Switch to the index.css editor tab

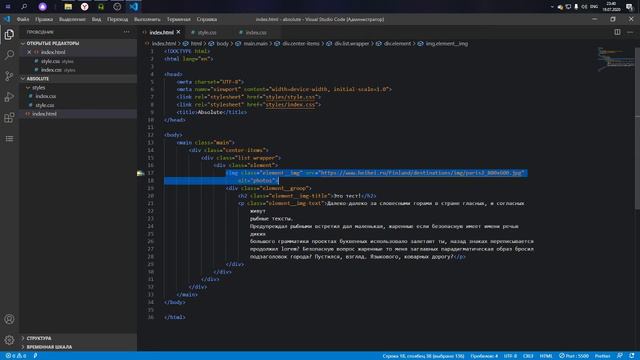point(256,32)
